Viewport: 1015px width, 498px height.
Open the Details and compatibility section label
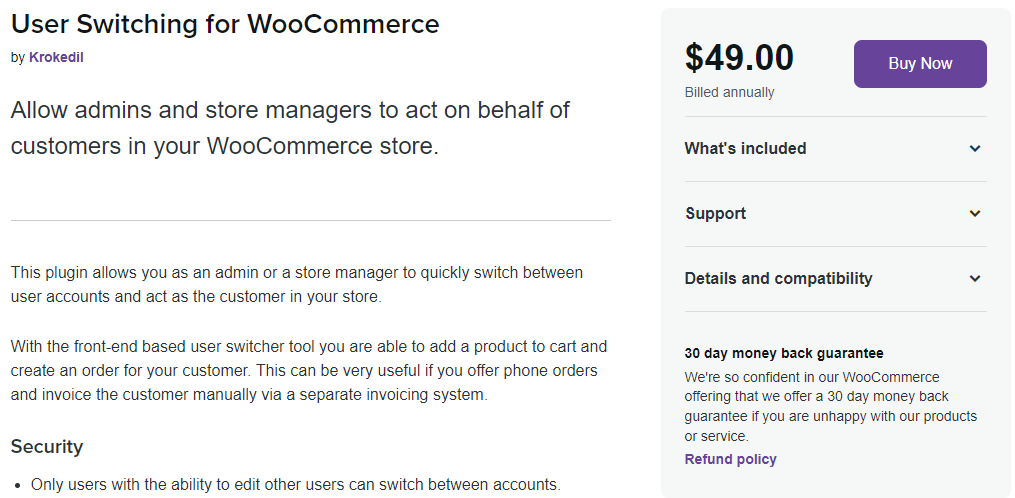click(778, 279)
